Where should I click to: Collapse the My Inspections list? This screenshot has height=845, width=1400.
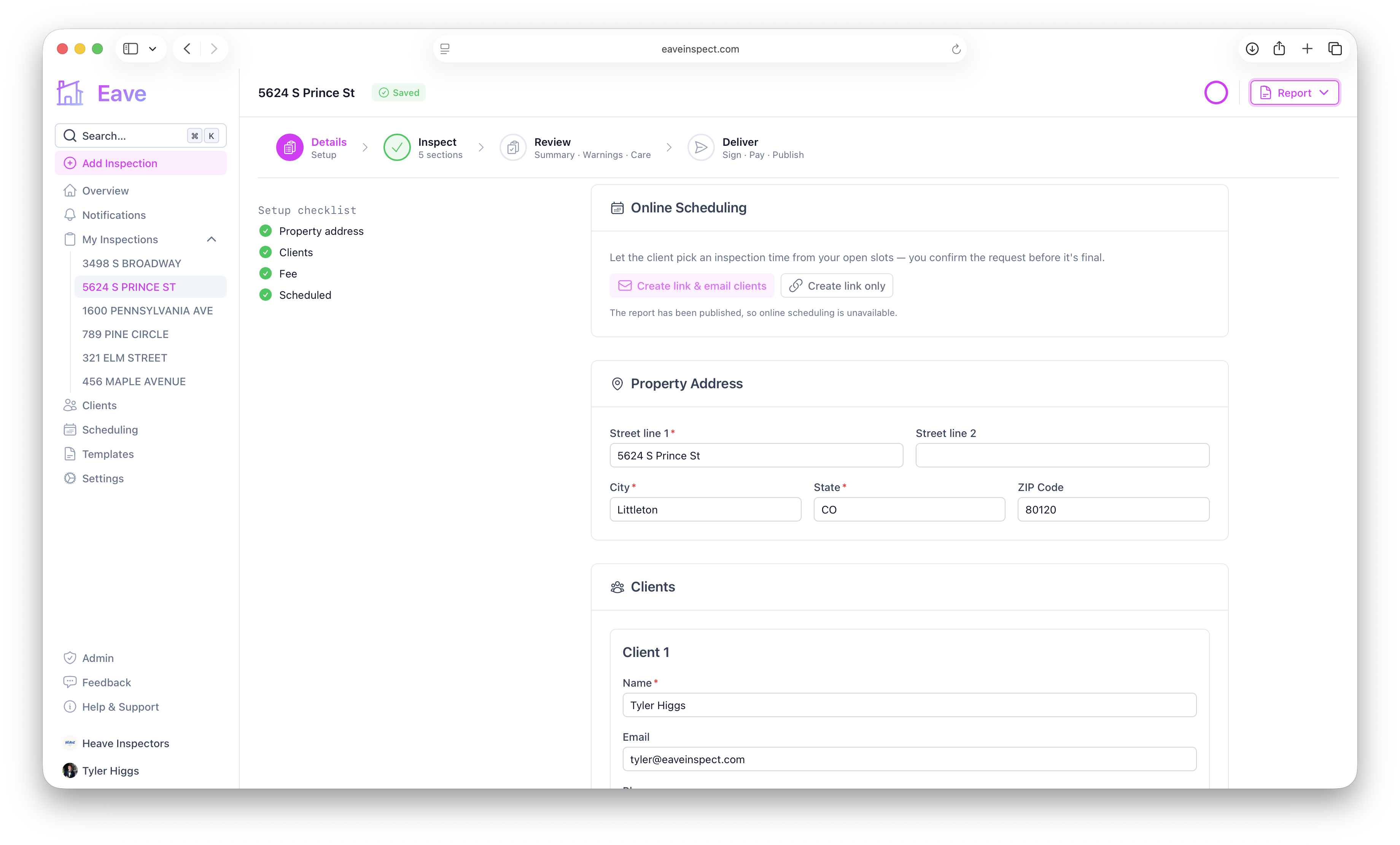point(212,239)
